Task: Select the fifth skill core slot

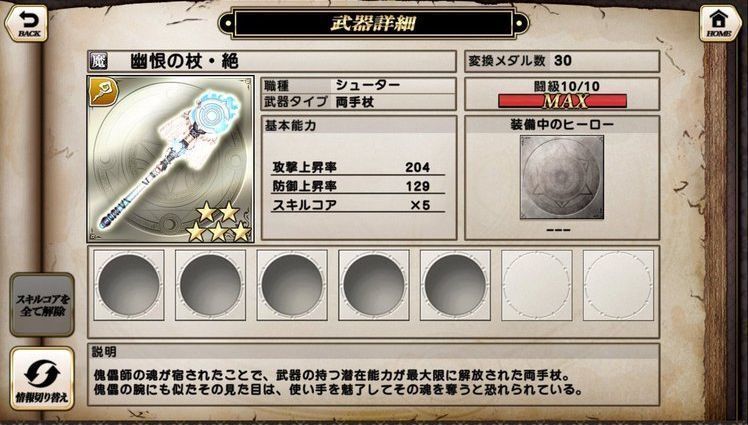Action: (455, 285)
